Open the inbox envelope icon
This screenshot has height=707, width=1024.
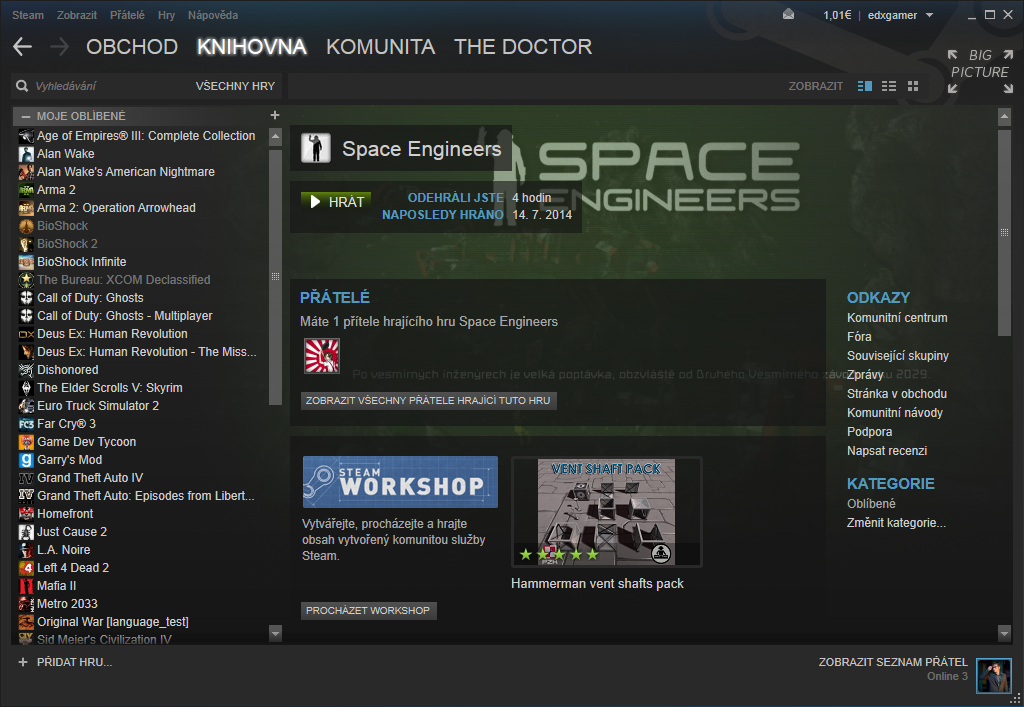pos(789,15)
